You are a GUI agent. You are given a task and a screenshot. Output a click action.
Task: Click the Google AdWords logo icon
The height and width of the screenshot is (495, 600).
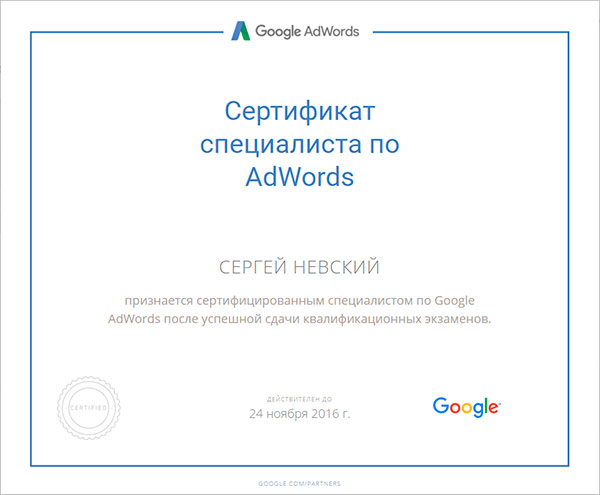point(241,31)
